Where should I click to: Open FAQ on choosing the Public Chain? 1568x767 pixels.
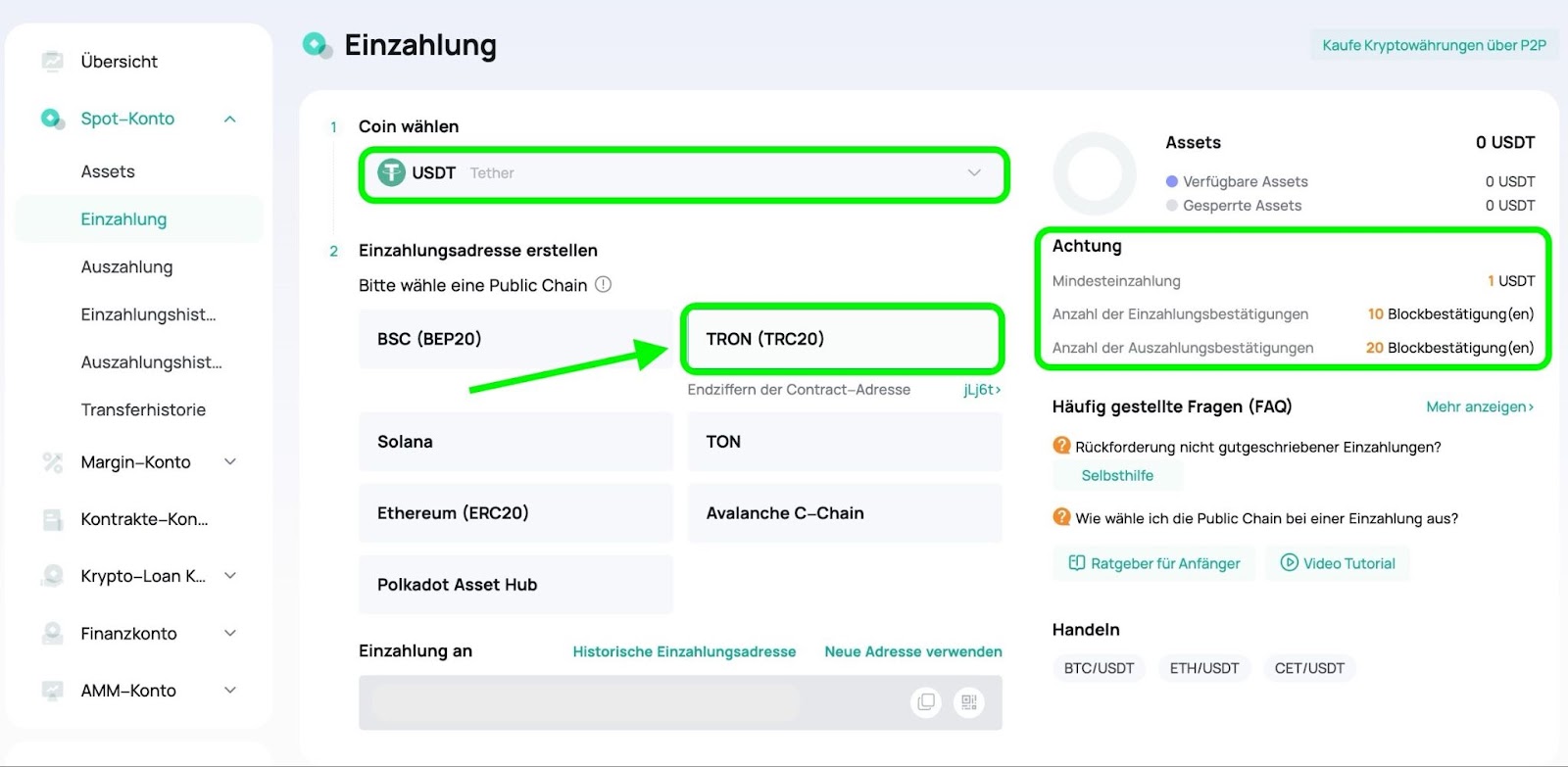[1267, 518]
